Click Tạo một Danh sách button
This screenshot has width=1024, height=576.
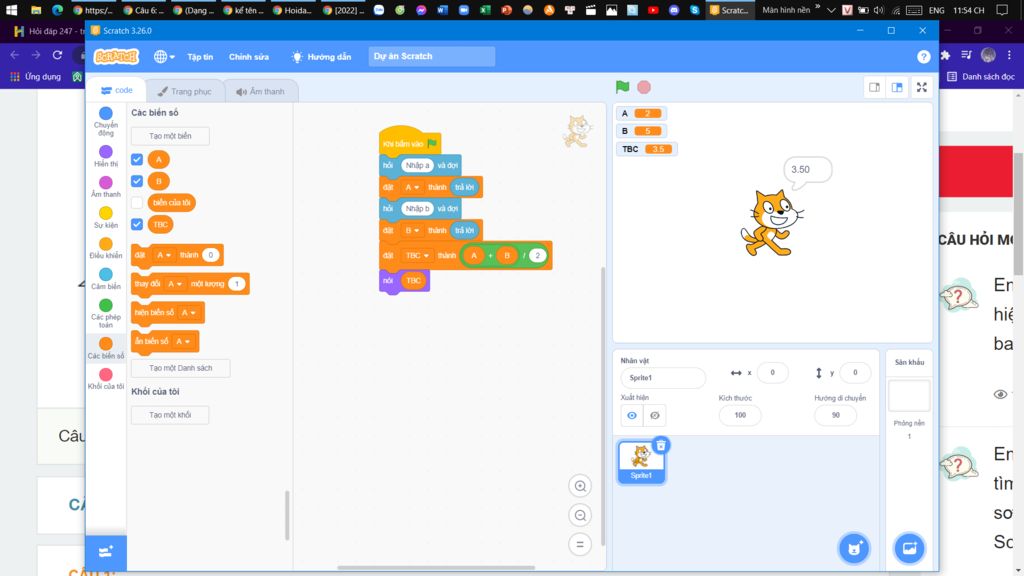pyautogui.click(x=180, y=368)
